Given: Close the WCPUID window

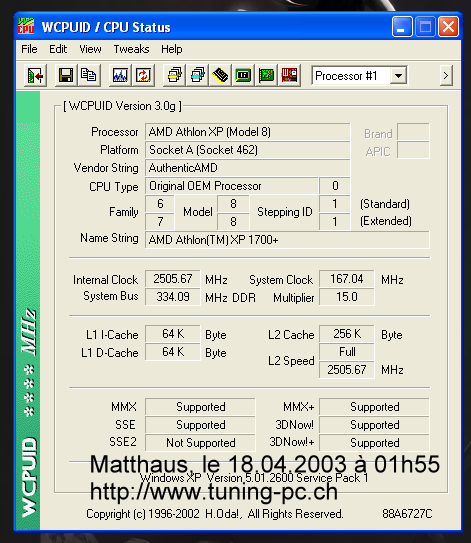Looking at the screenshot, I should (448, 27).
